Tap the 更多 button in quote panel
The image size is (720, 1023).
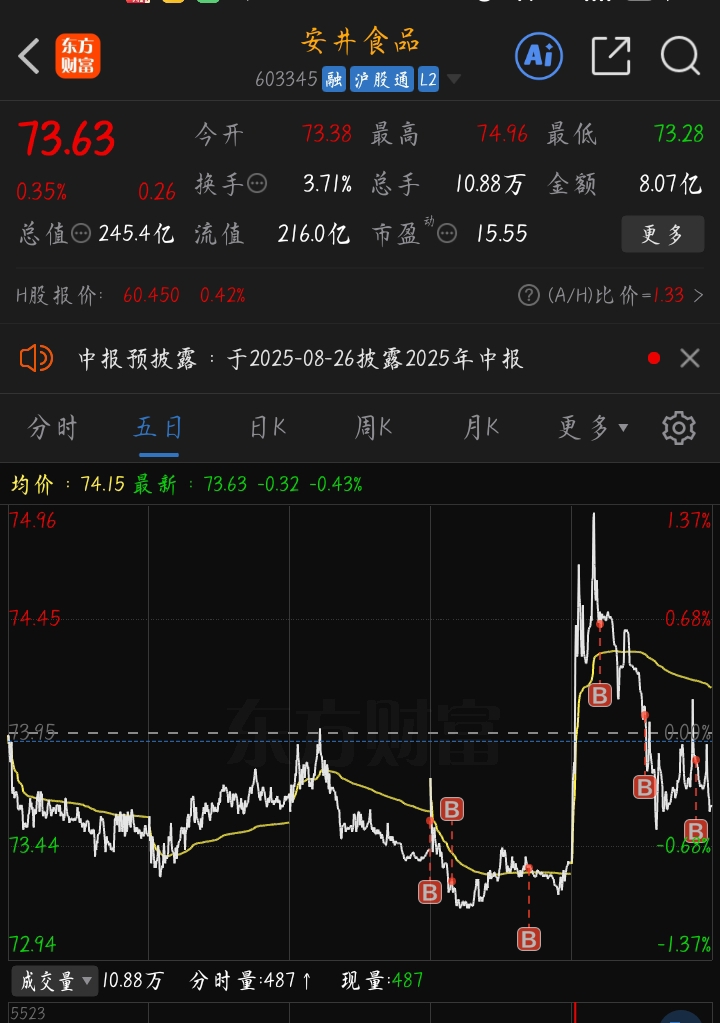coord(663,234)
